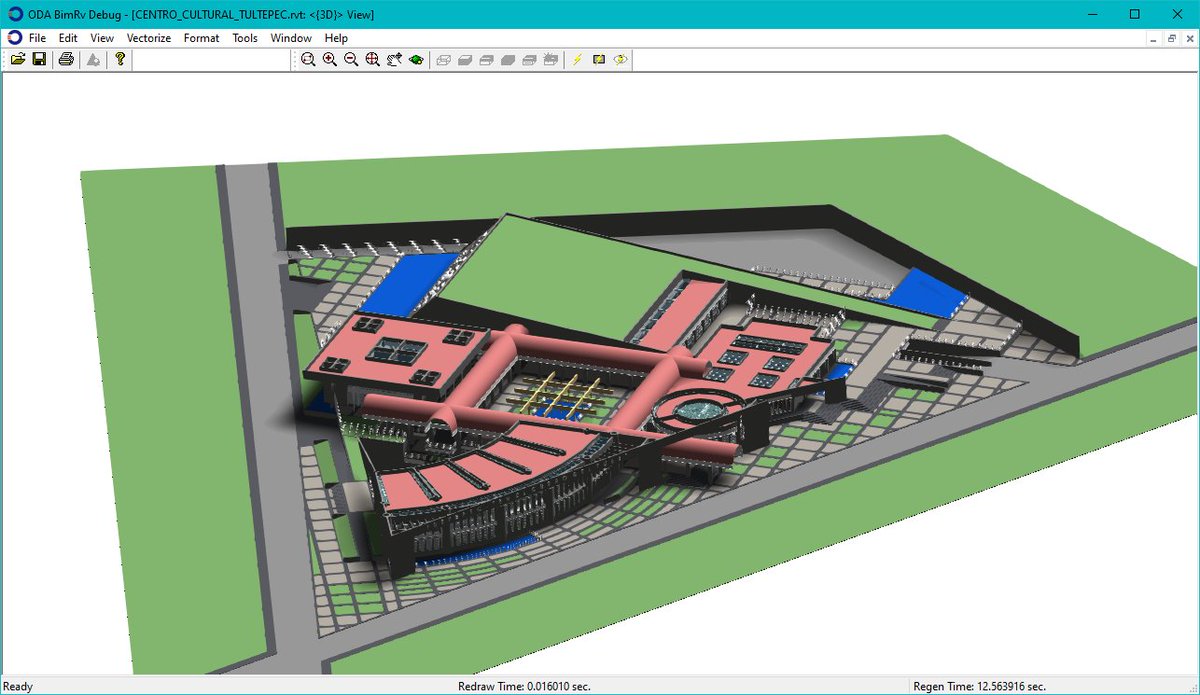Viewport: 1200px width, 695px height.
Task: Click the yellow lightning regen icon
Action: click(577, 59)
